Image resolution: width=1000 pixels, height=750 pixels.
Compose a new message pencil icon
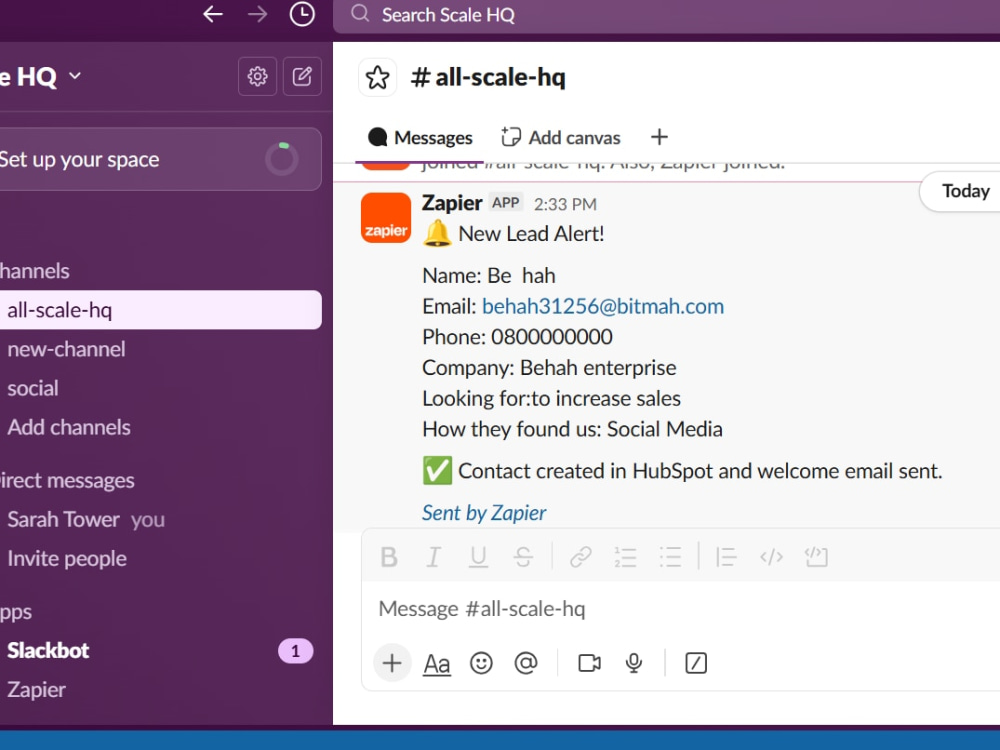tap(302, 77)
